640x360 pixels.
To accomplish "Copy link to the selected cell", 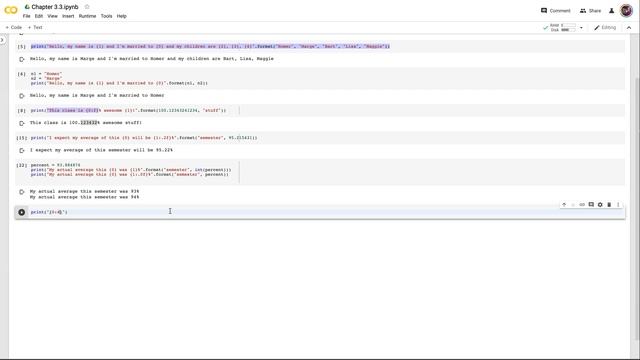I will pyautogui.click(x=582, y=204).
